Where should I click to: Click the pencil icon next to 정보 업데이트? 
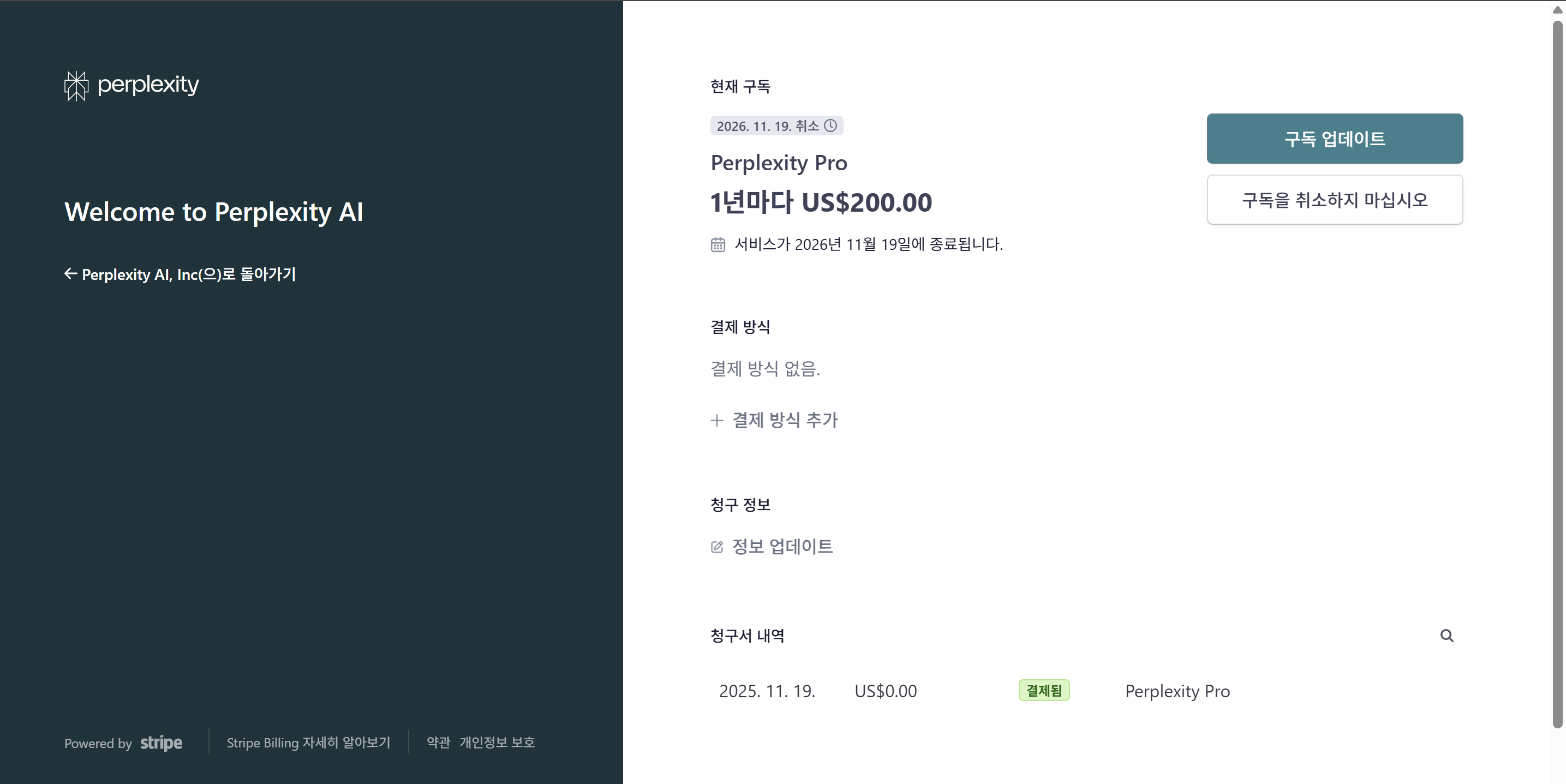[716, 547]
